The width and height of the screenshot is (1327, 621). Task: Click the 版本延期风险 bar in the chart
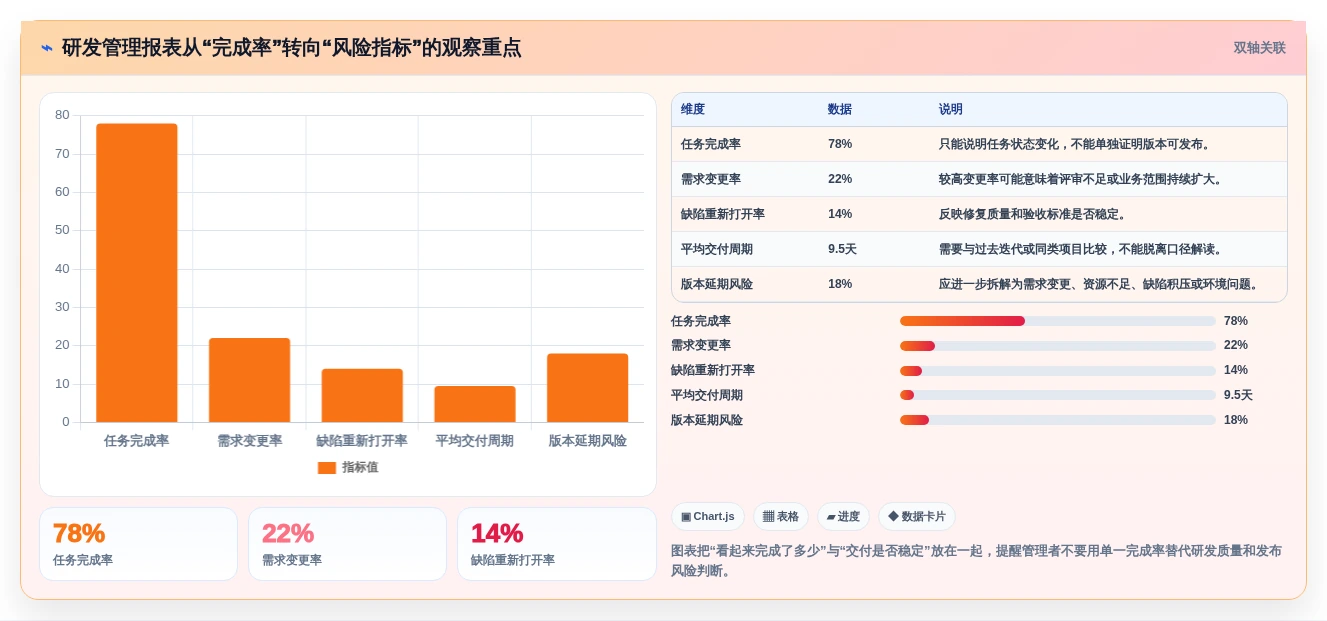pos(588,388)
